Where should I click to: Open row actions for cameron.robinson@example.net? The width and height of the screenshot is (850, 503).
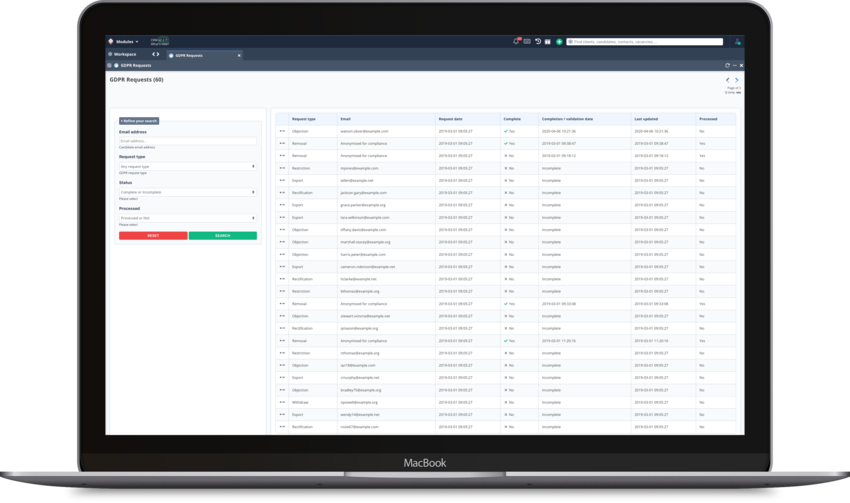click(x=282, y=267)
